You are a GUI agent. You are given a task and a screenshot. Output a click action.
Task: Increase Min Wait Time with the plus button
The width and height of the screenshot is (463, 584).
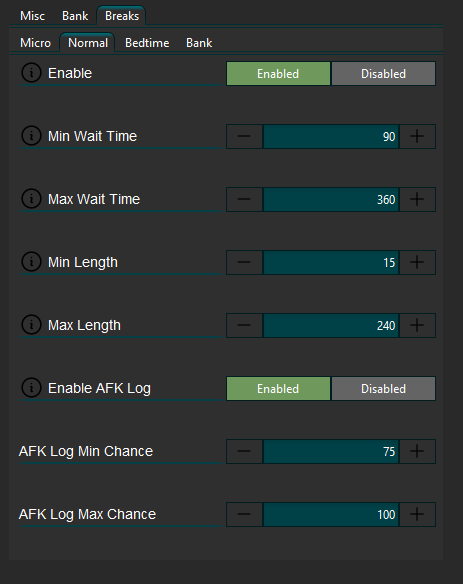pos(417,136)
